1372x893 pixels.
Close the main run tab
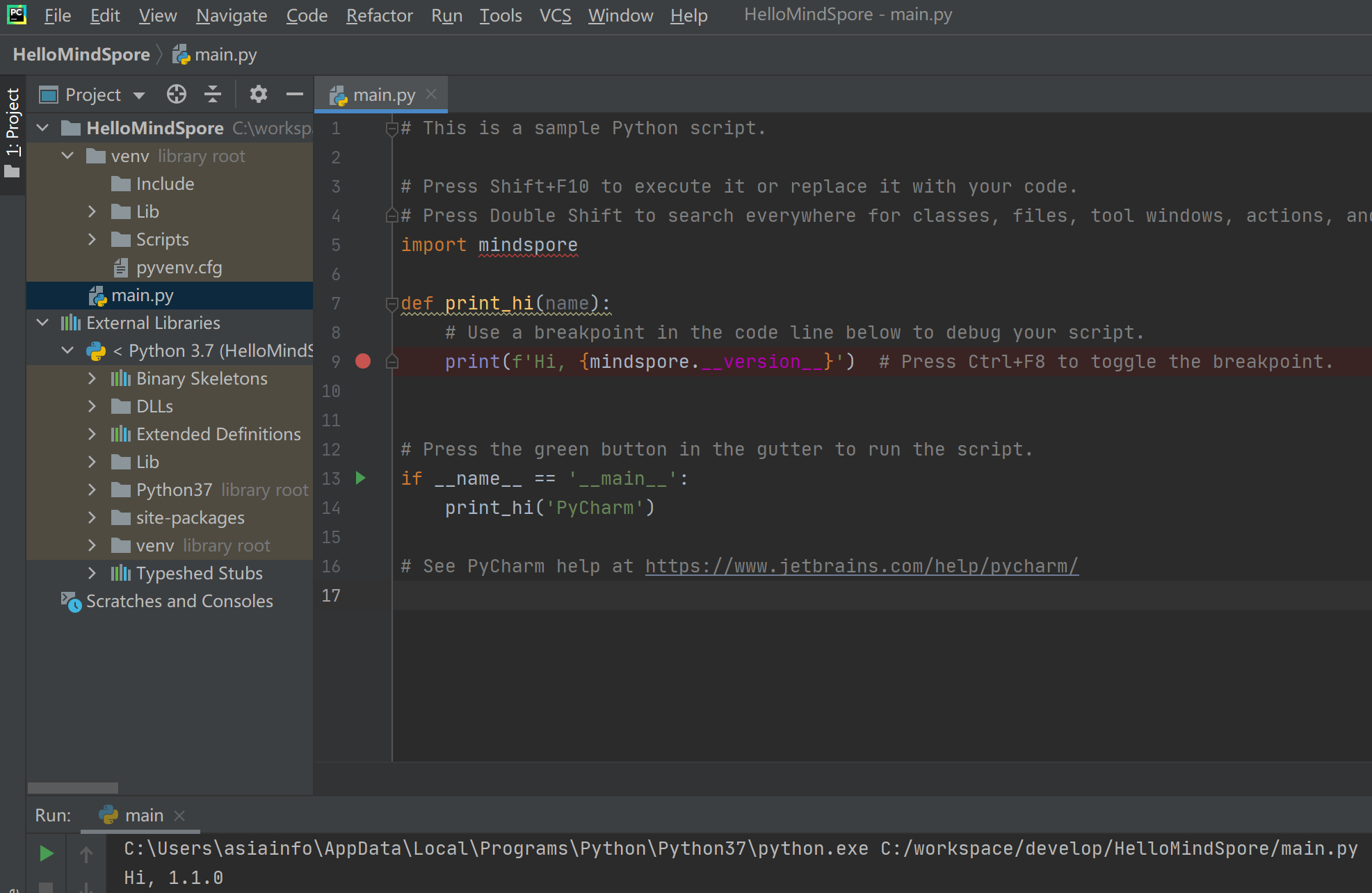(179, 815)
